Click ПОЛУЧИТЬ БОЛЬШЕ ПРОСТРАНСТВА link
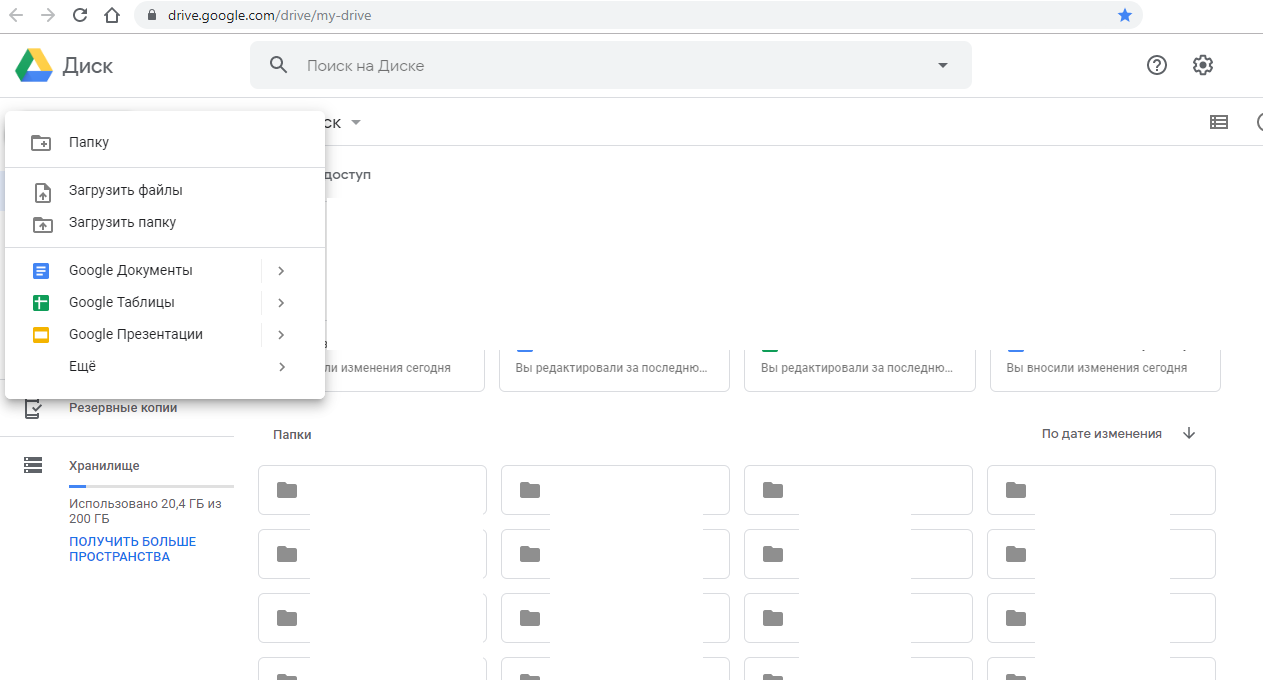1263x680 pixels. click(x=132, y=549)
